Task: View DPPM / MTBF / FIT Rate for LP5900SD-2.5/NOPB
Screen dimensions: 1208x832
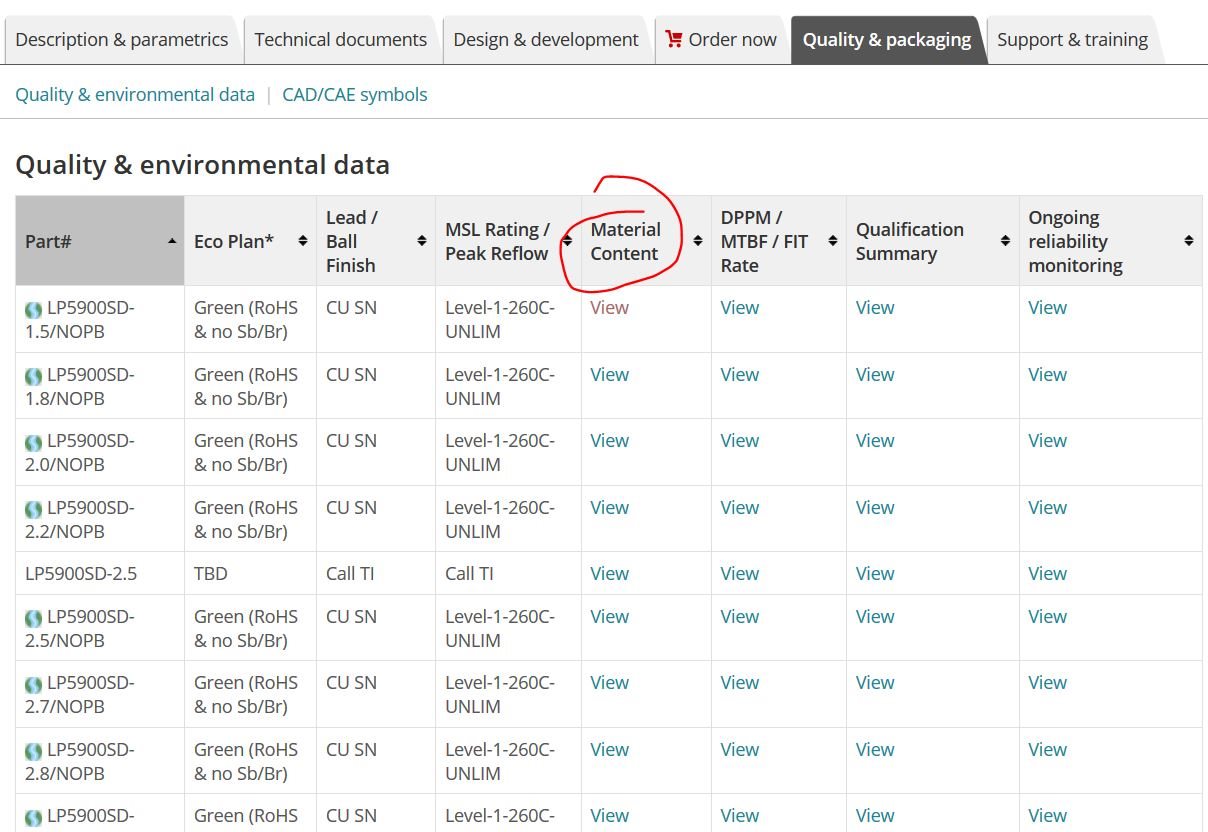Action: [740, 617]
